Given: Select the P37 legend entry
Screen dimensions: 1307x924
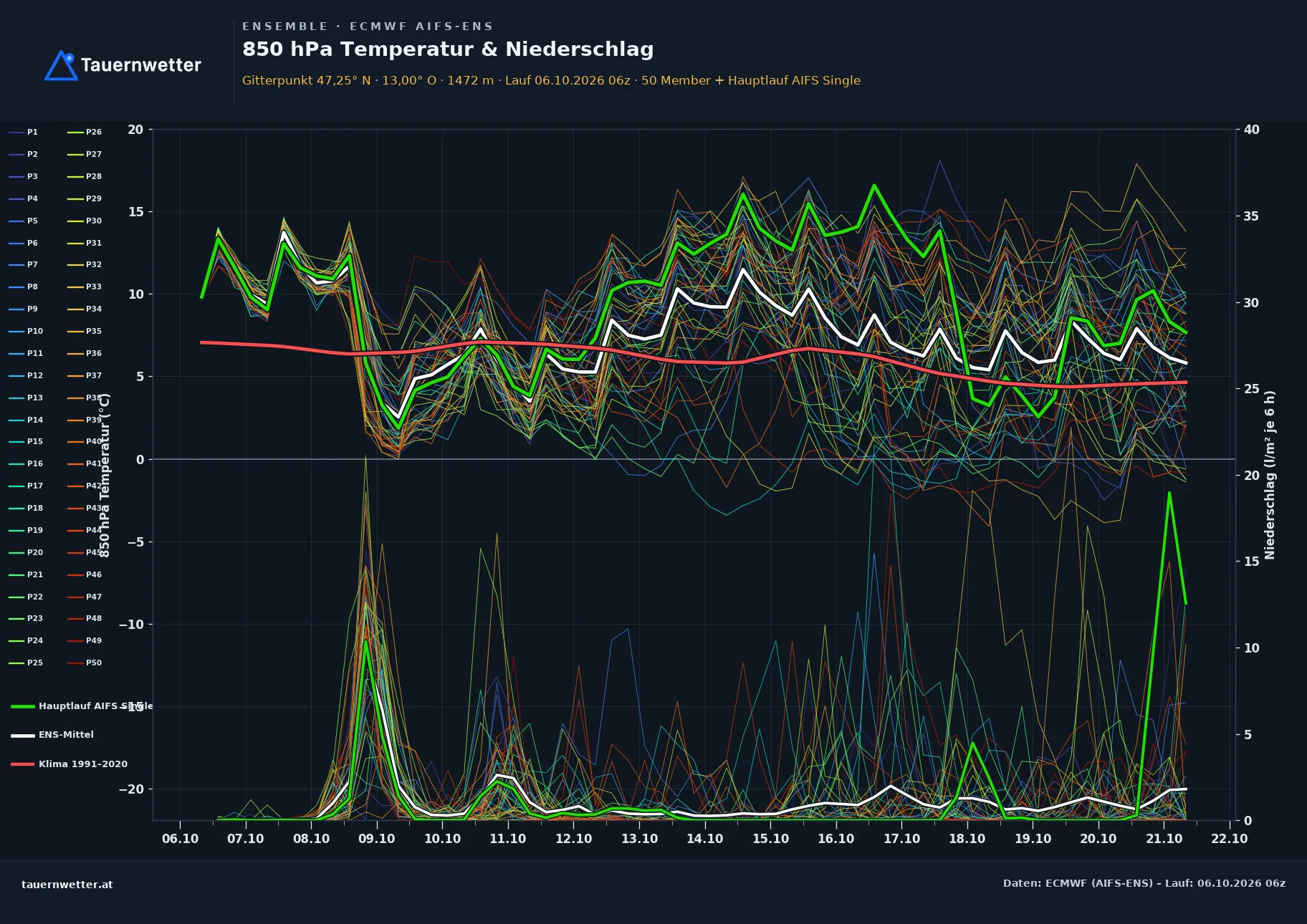Looking at the screenshot, I should 85,375.
